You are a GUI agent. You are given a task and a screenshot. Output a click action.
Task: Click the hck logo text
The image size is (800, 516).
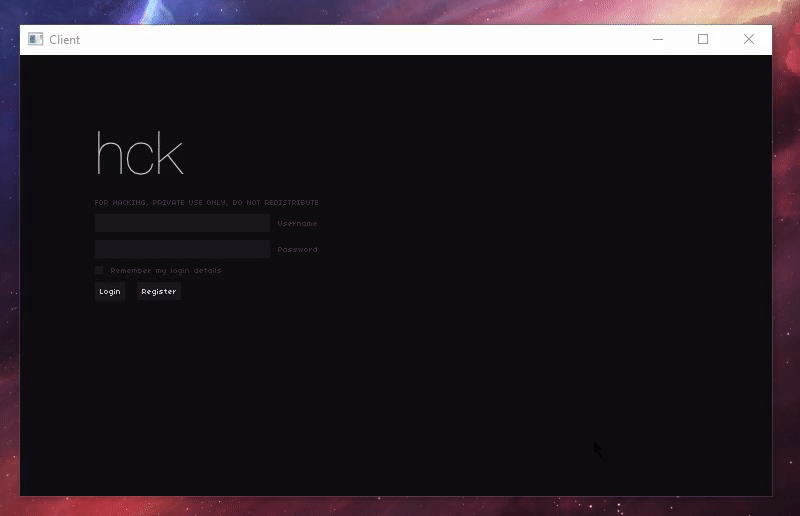tap(139, 154)
